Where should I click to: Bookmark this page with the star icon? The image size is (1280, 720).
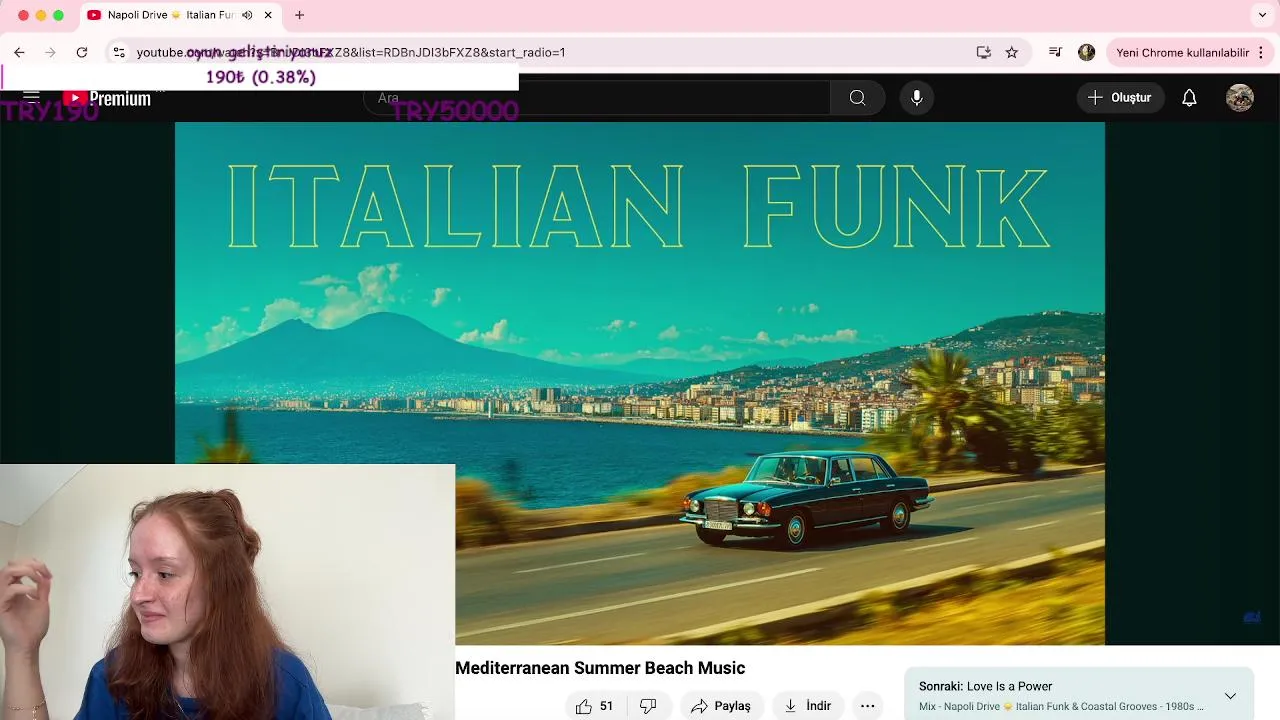[1012, 52]
